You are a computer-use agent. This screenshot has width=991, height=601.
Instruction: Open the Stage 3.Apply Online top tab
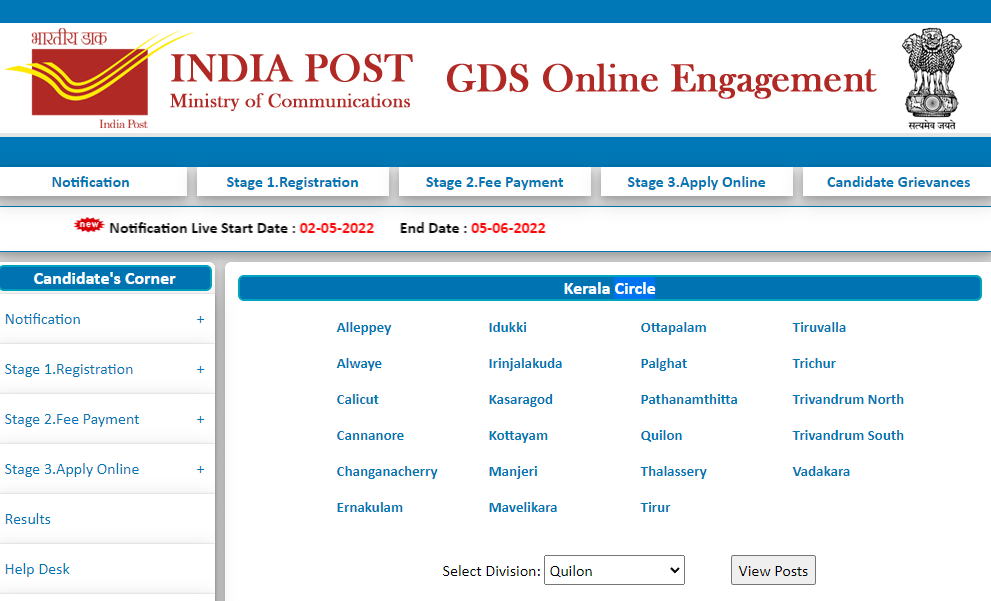[x=696, y=182]
